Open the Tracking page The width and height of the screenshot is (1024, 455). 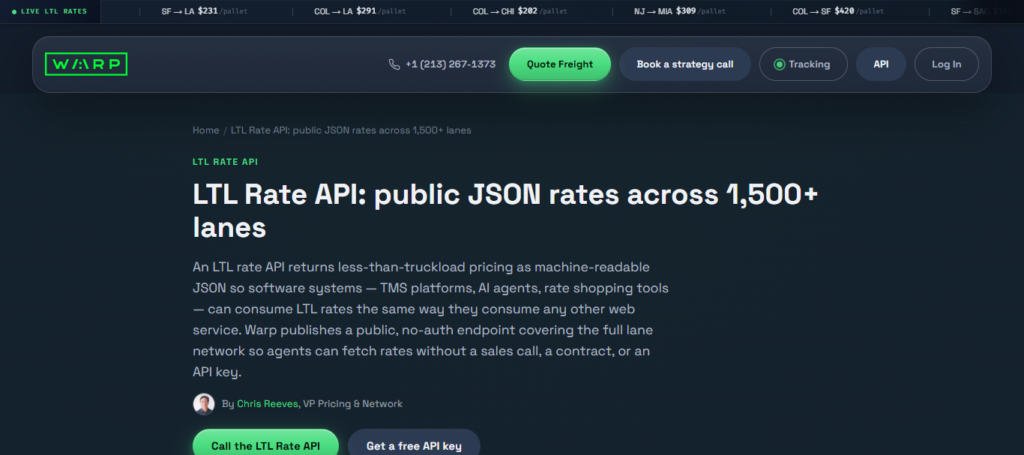pos(803,65)
